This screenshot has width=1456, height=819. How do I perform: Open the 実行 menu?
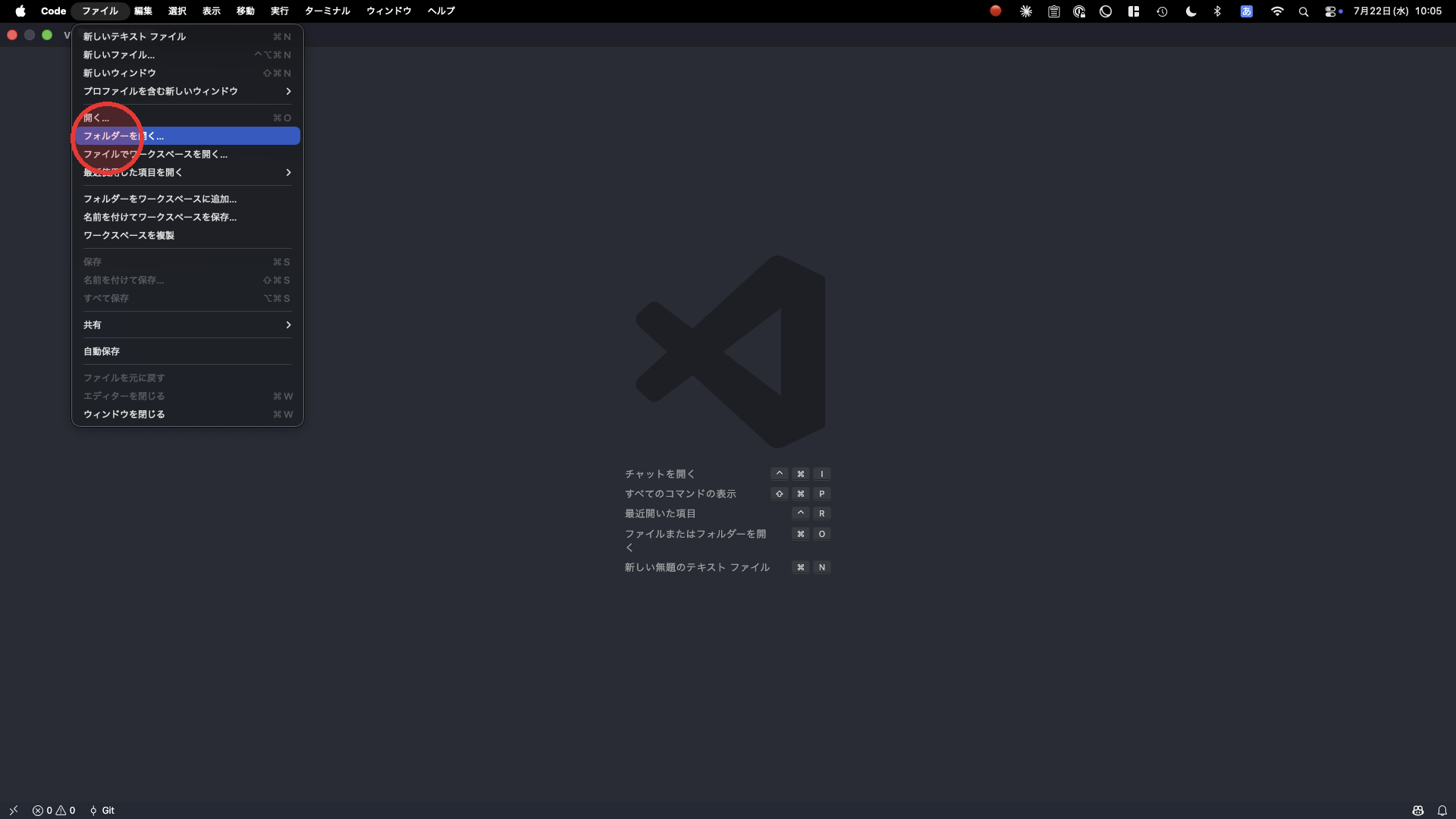pos(280,11)
